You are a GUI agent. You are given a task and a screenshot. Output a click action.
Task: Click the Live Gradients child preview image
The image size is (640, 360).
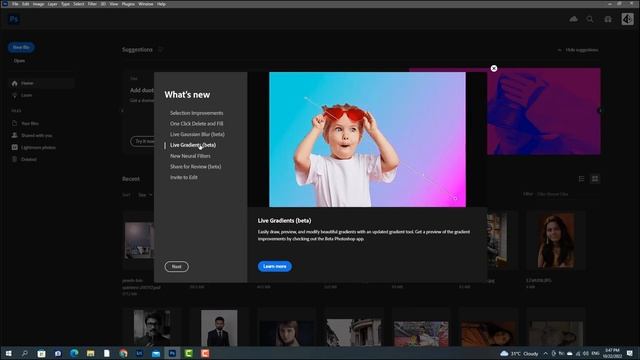point(367,140)
